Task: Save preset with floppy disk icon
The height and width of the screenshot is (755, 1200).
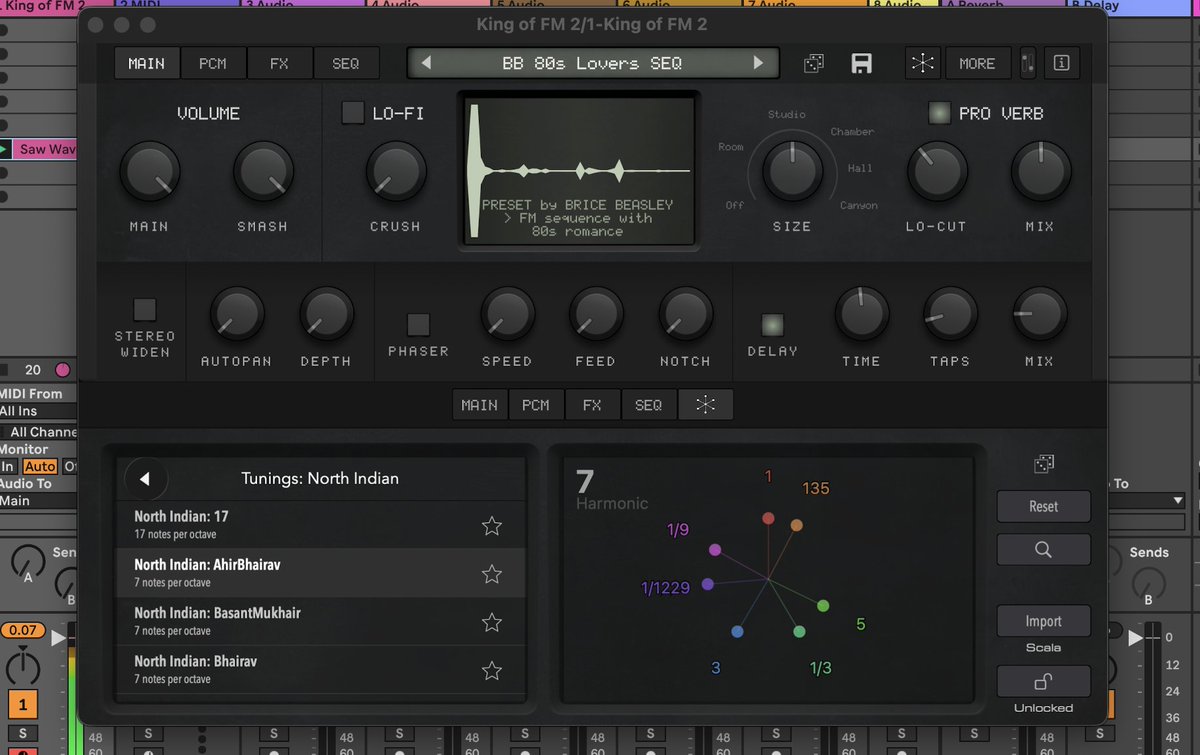Action: point(861,63)
